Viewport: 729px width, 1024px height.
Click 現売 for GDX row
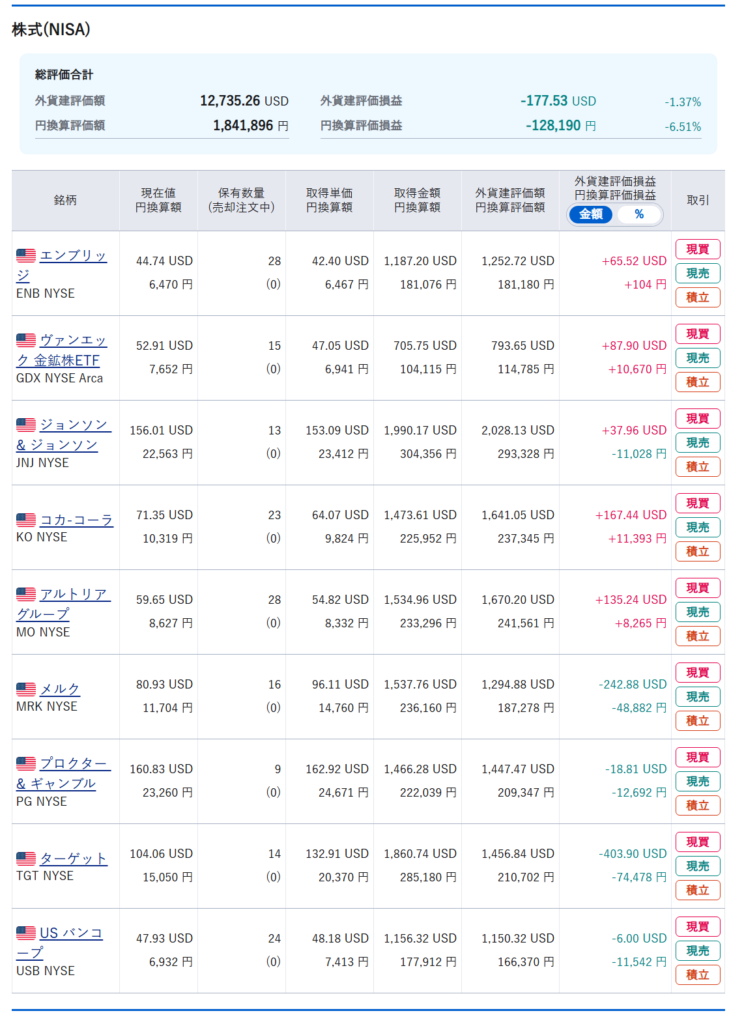coord(698,358)
